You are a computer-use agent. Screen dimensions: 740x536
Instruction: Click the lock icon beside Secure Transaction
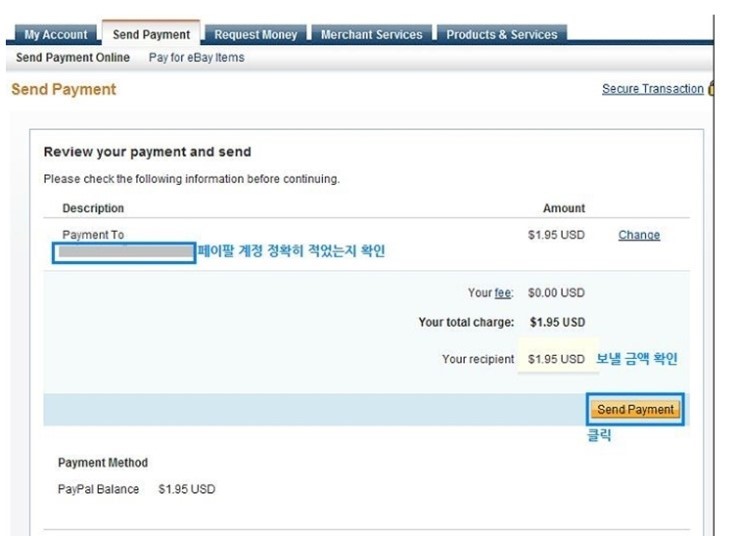pos(711,89)
